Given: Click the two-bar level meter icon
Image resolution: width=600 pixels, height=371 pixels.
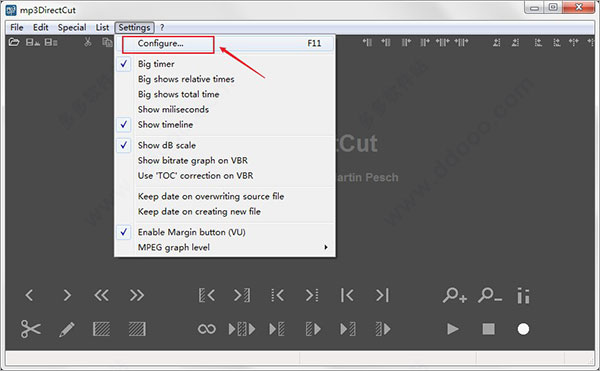Looking at the screenshot, I should pyautogui.click(x=523, y=296).
